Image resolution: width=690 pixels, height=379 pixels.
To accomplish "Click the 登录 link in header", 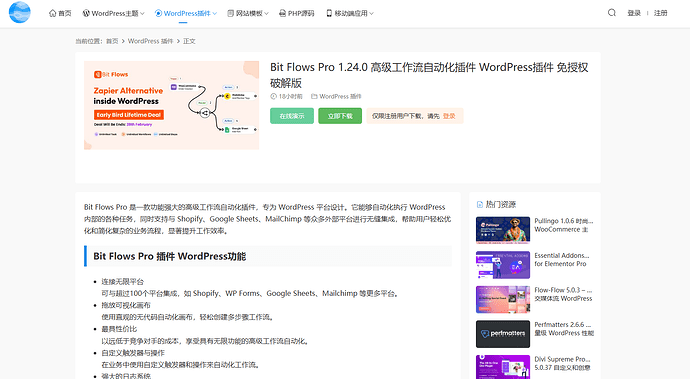I will click(x=634, y=13).
